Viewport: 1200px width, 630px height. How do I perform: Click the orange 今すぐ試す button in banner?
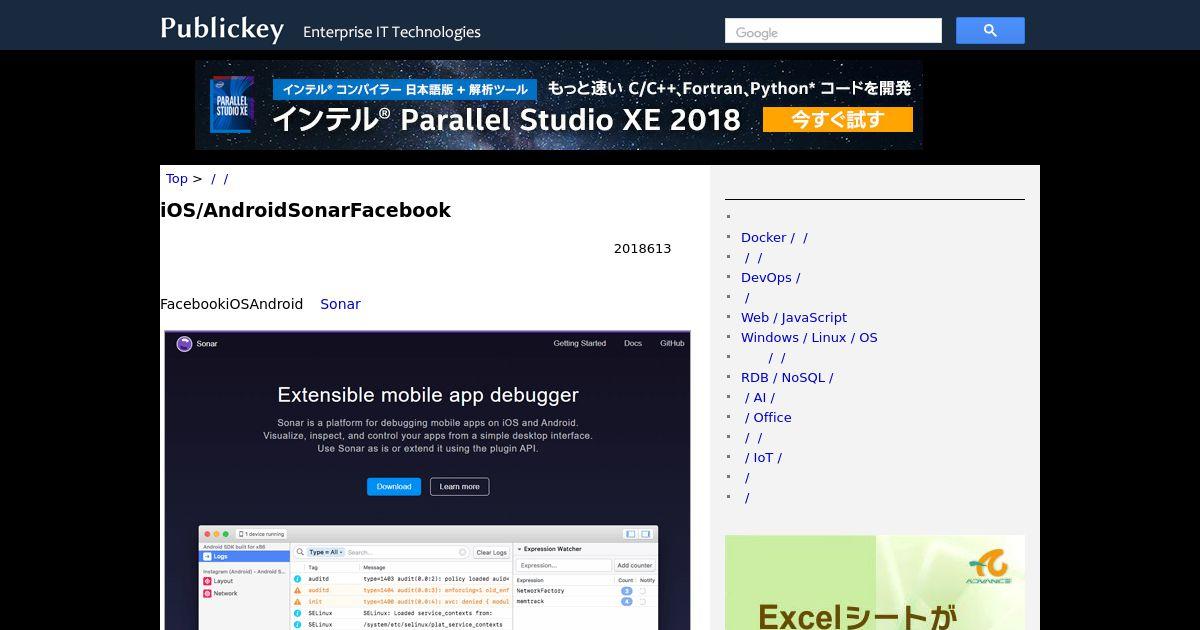(x=838, y=120)
